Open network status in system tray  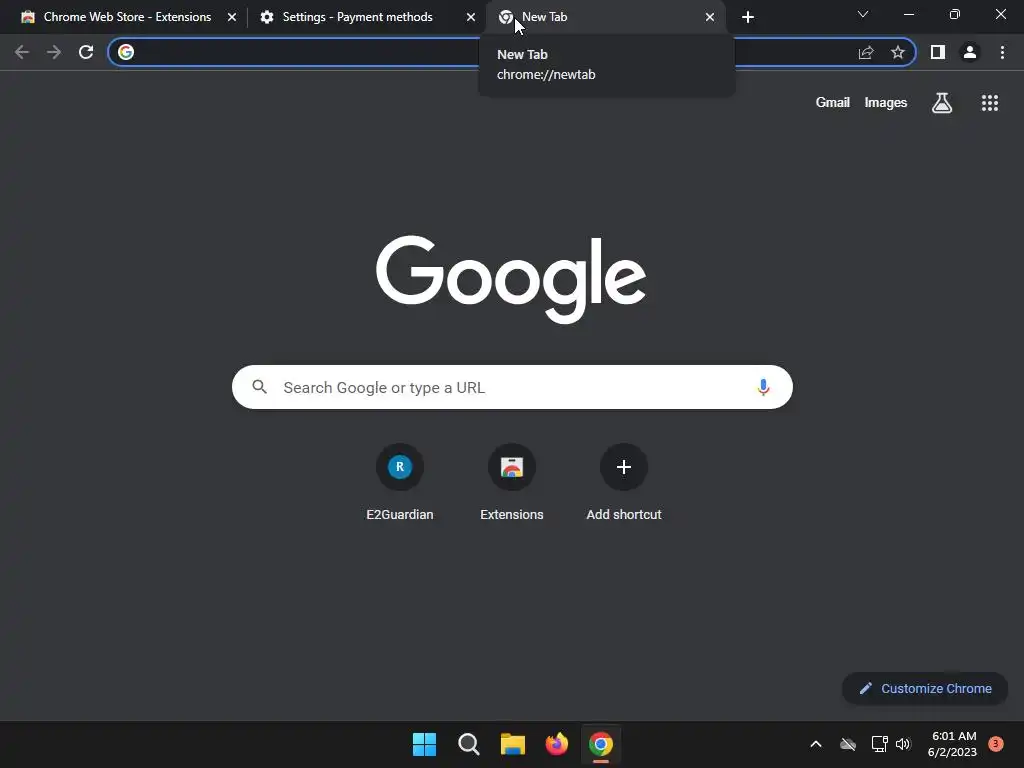coord(879,744)
